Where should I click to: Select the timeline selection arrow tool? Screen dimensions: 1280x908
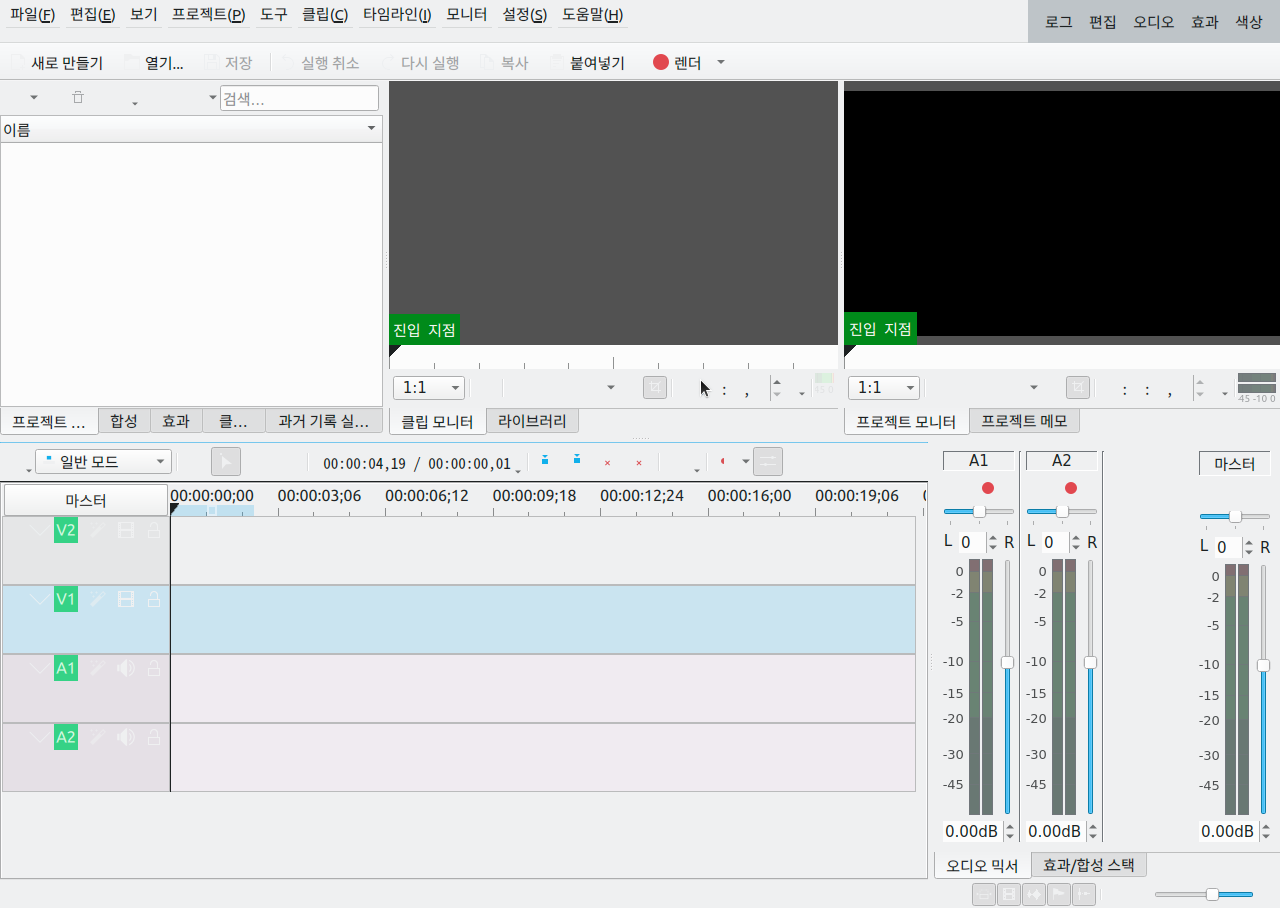(226, 462)
